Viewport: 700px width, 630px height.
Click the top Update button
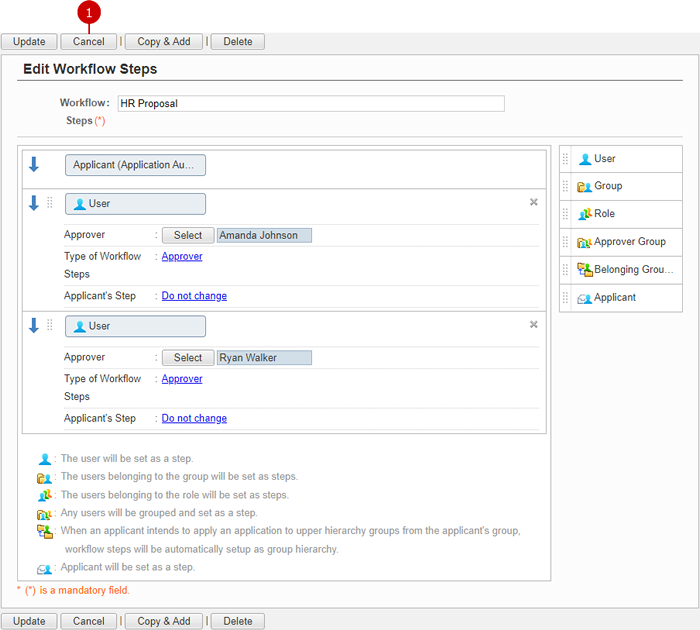coord(29,42)
